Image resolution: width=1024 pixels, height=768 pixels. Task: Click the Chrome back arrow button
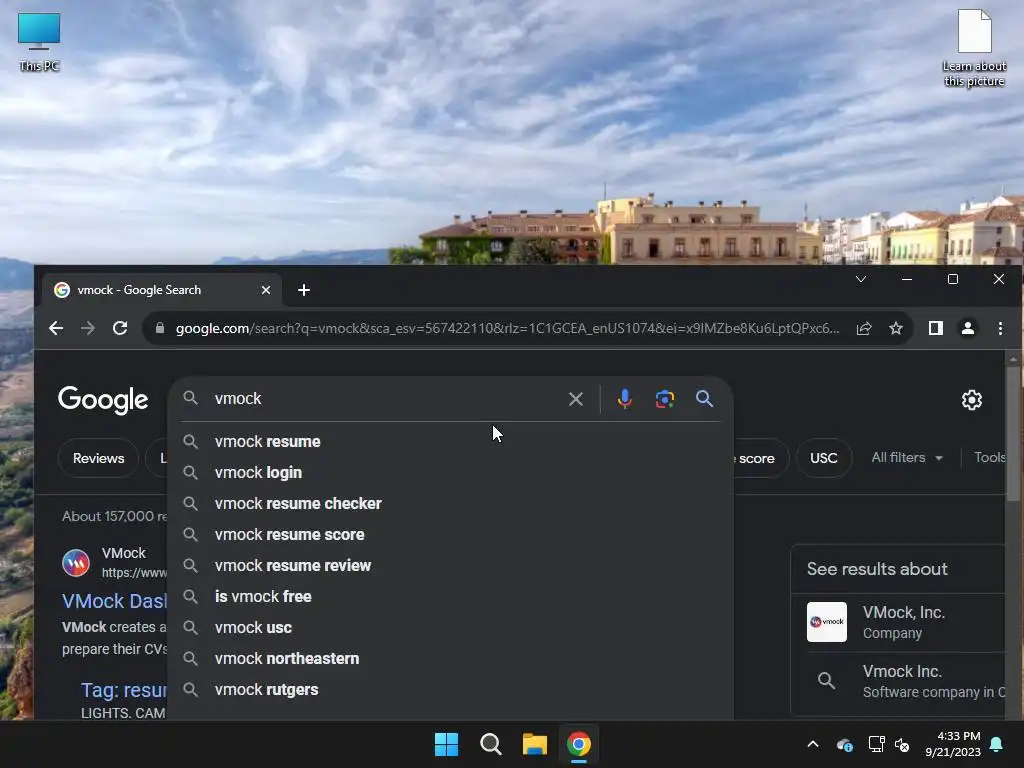(x=56, y=328)
